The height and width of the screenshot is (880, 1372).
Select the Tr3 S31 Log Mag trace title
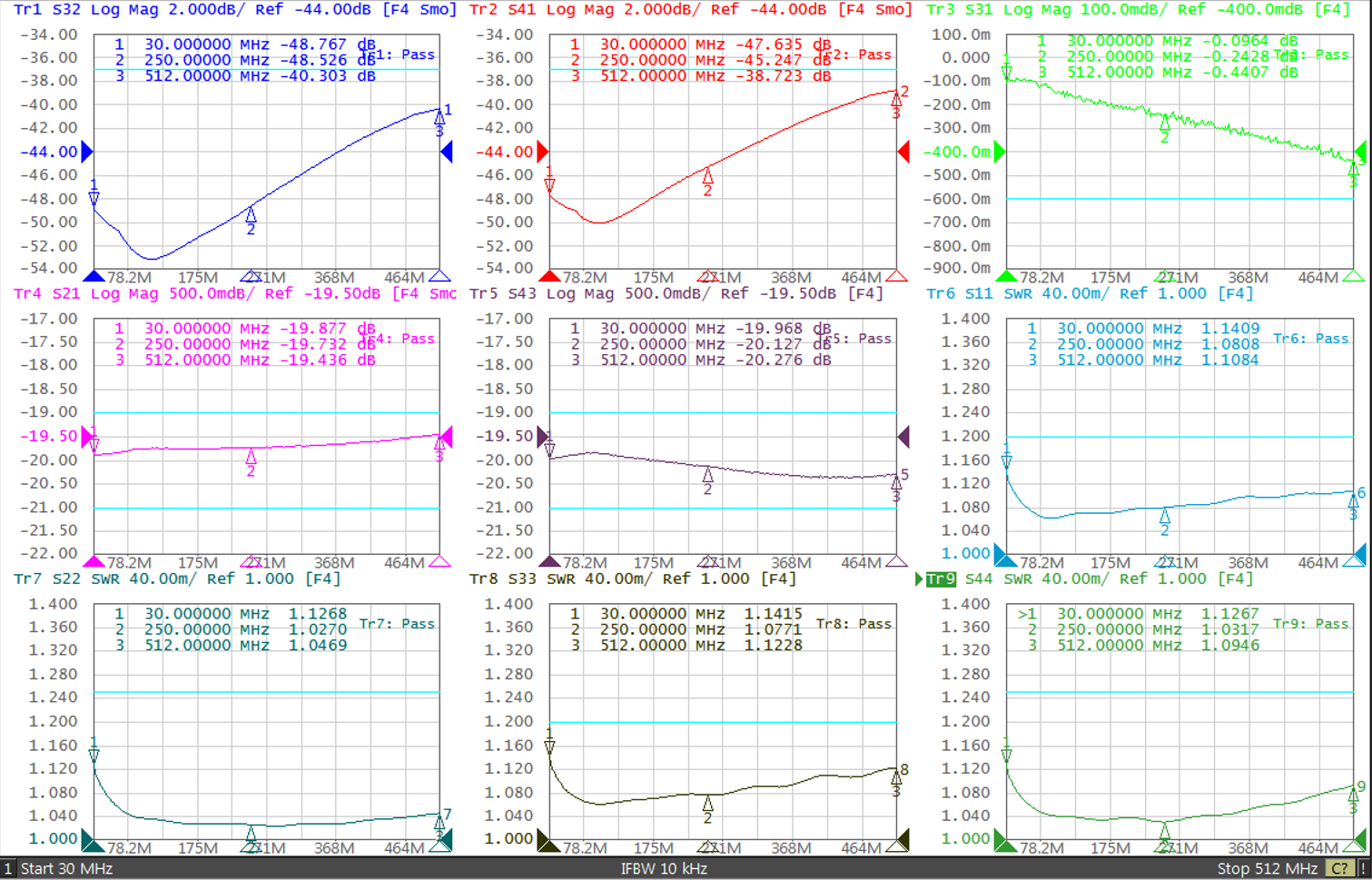point(1139,9)
